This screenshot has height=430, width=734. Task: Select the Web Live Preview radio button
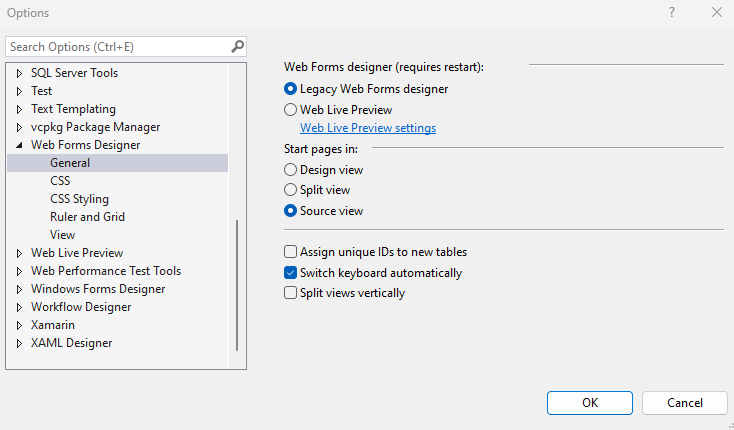tap(291, 110)
